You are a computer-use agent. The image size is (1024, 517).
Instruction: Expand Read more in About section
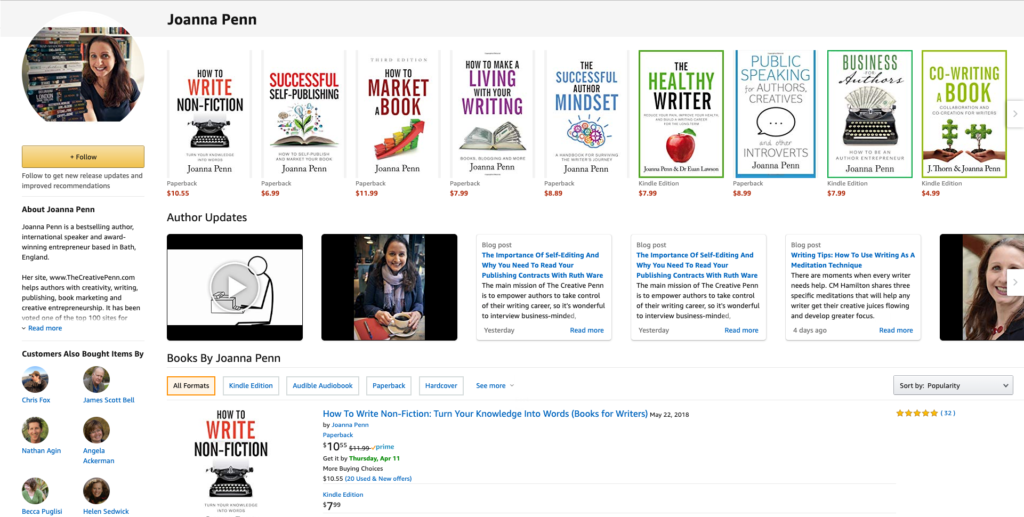pyautogui.click(x=42, y=328)
